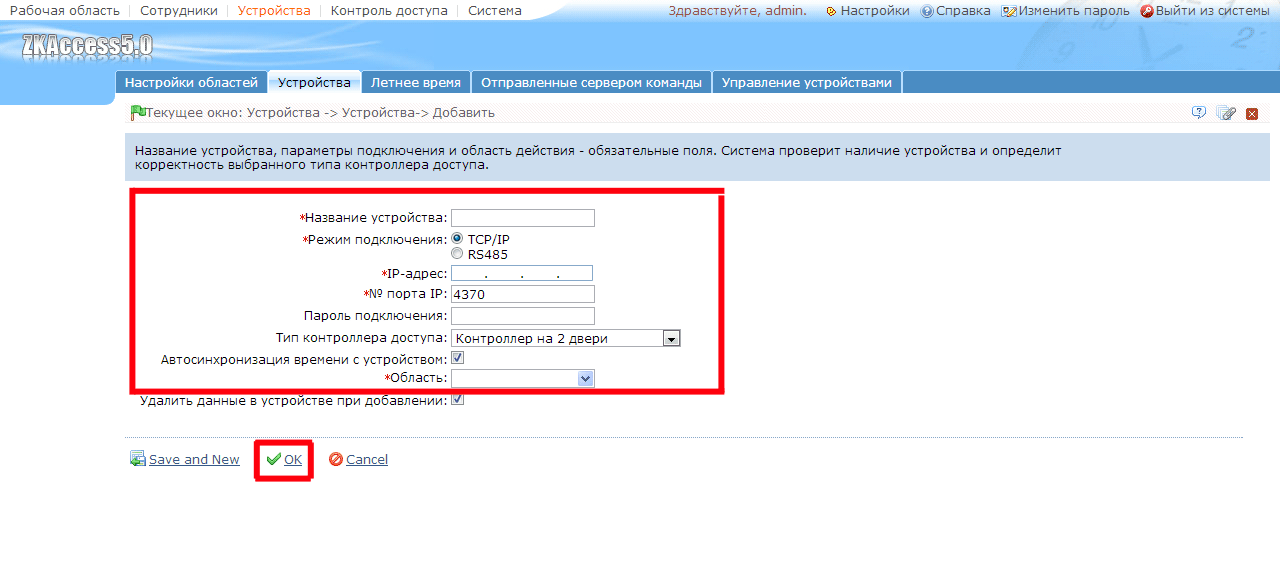The height and width of the screenshot is (568, 1280).
Task: Open the Область dropdown
Action: point(523,378)
